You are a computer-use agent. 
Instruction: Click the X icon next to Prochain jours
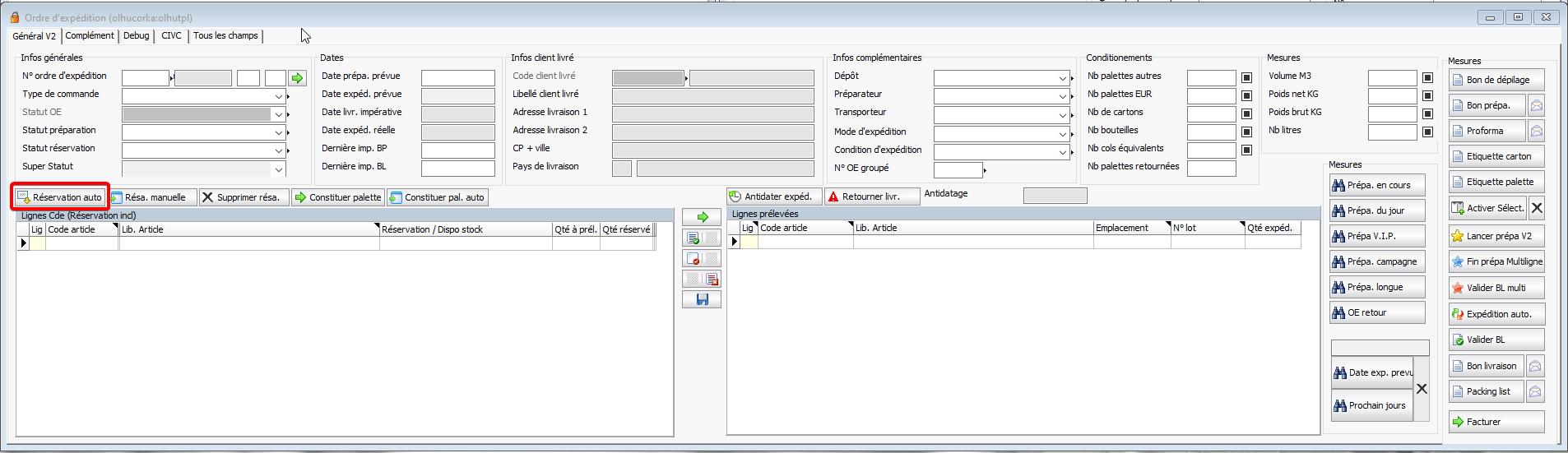1422,389
